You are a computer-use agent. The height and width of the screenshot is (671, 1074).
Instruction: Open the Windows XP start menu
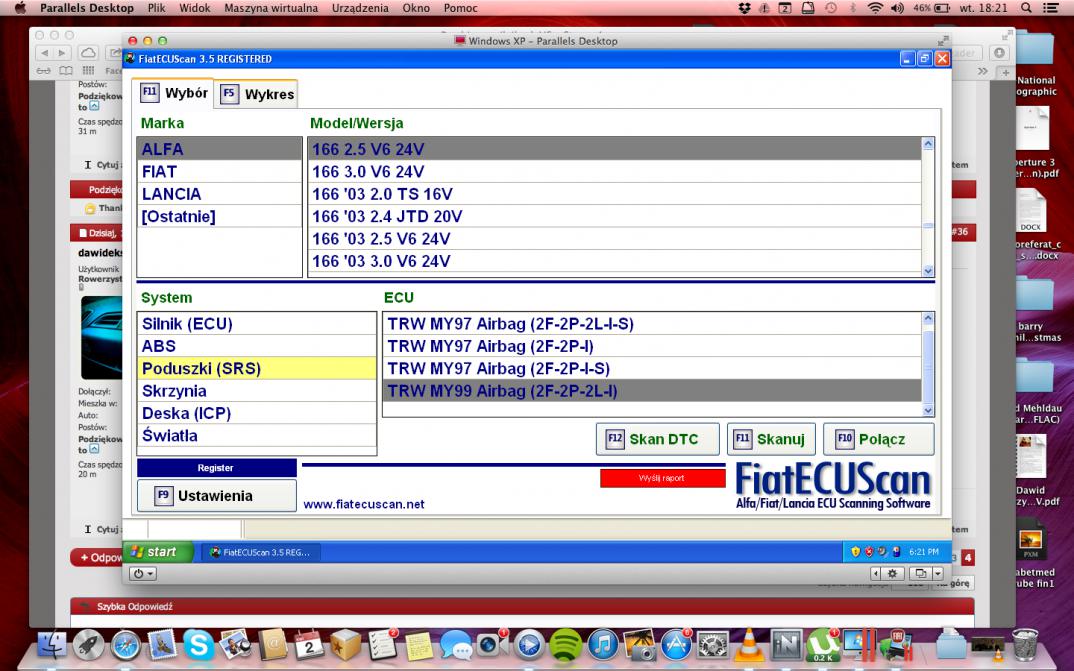point(158,552)
